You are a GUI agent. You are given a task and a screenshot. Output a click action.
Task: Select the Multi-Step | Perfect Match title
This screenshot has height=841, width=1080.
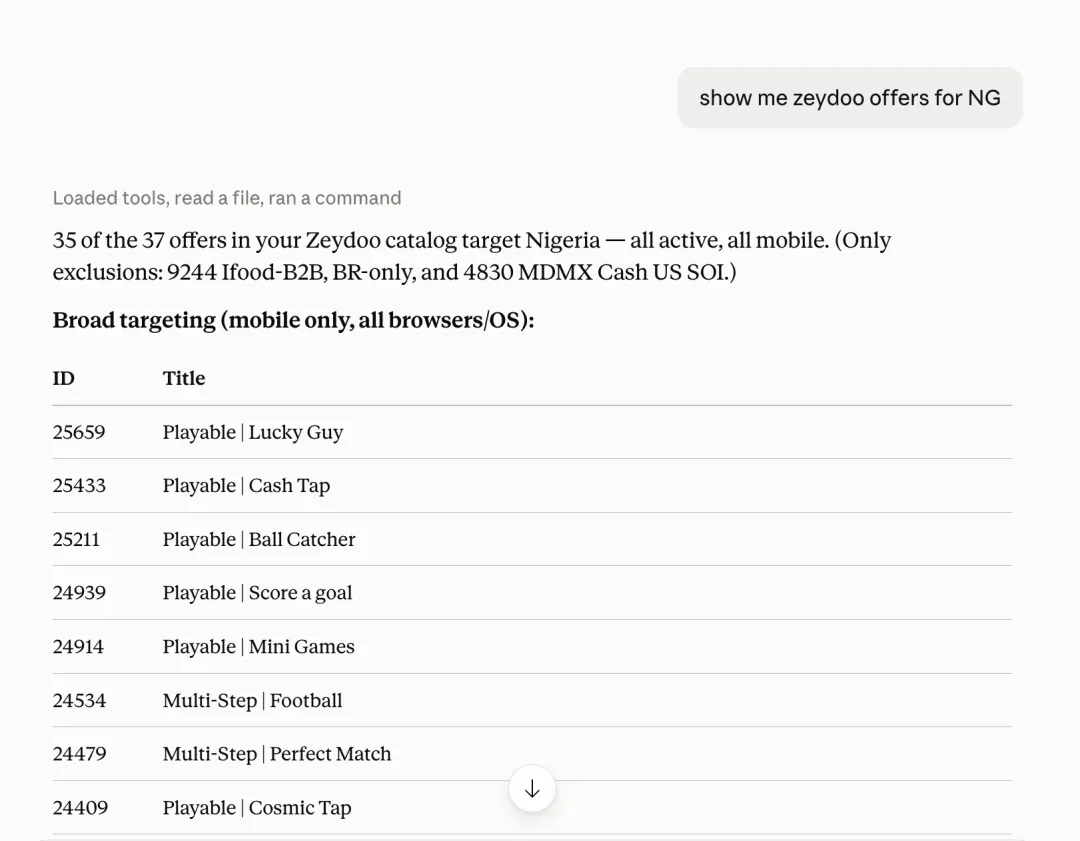point(277,754)
